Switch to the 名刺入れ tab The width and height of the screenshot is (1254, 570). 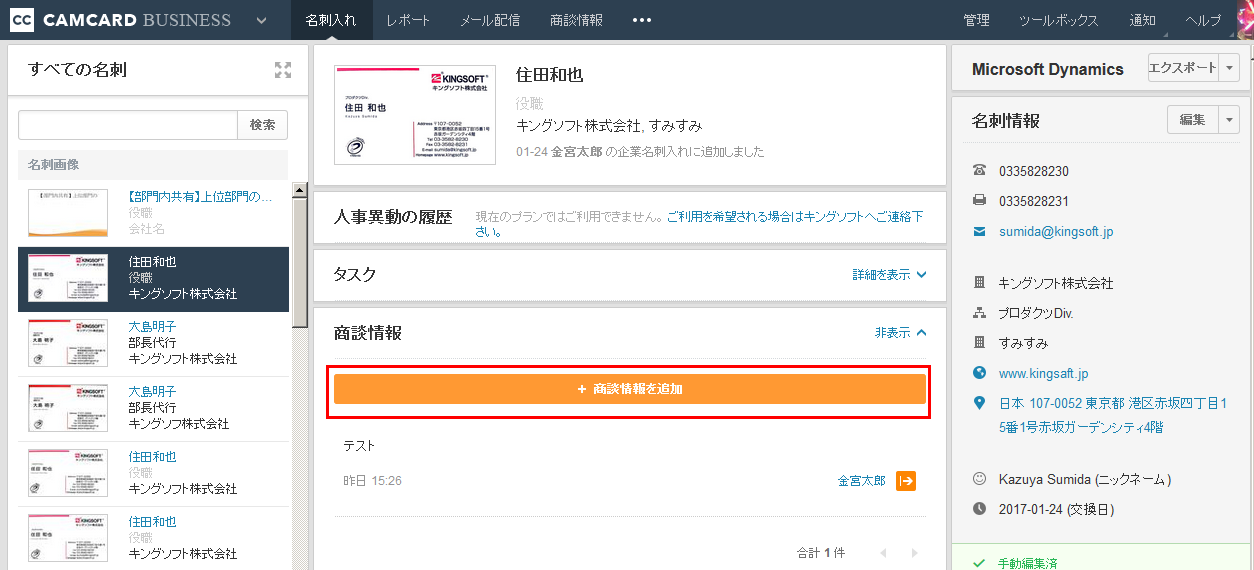coord(331,20)
